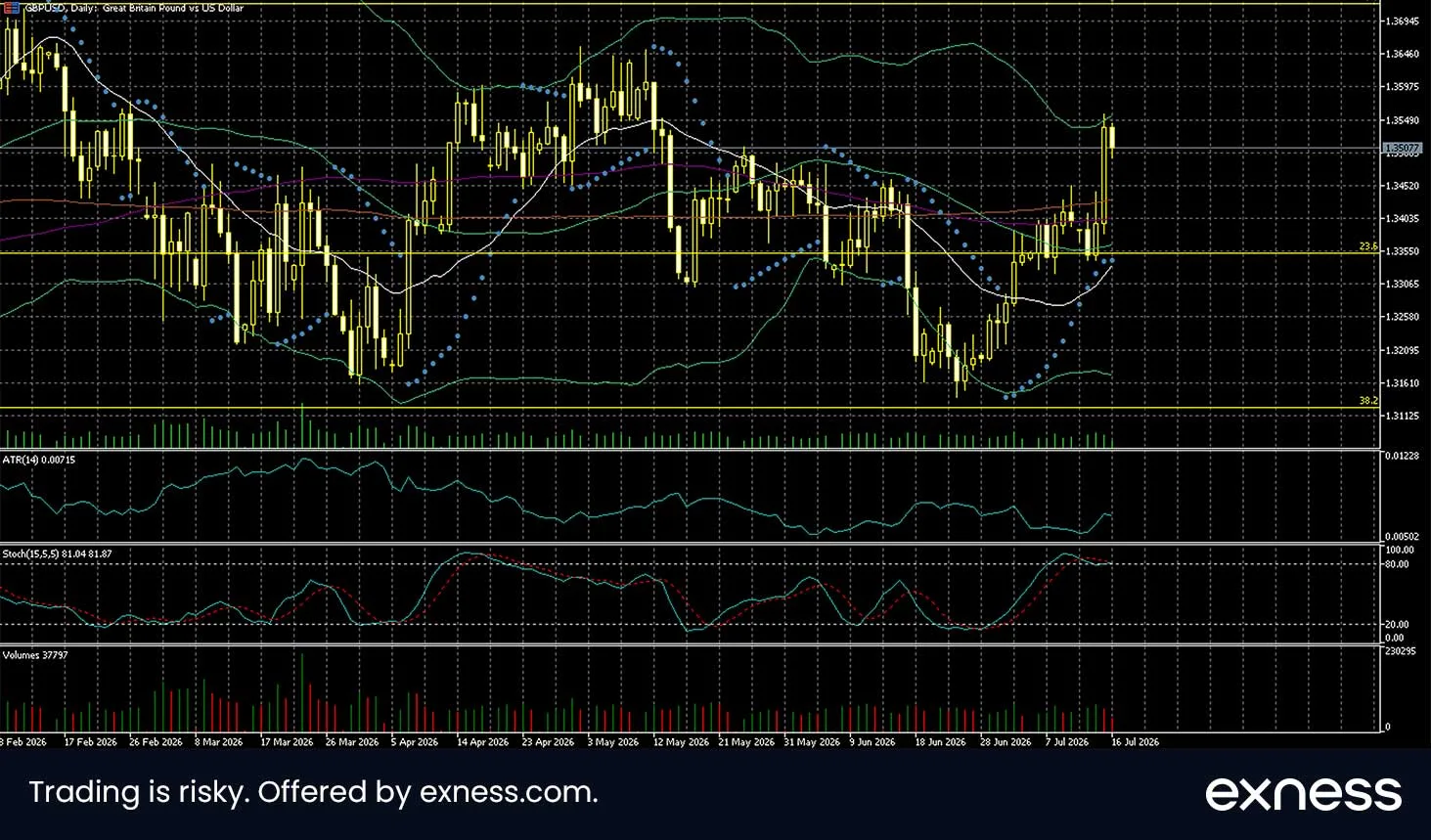Click the Stochastic scale value 20.00
This screenshot has width=1431, height=840.
[x=1398, y=624]
